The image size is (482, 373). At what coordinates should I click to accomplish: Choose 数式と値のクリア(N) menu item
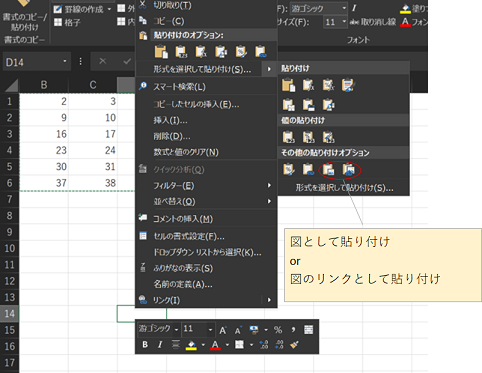(206, 152)
